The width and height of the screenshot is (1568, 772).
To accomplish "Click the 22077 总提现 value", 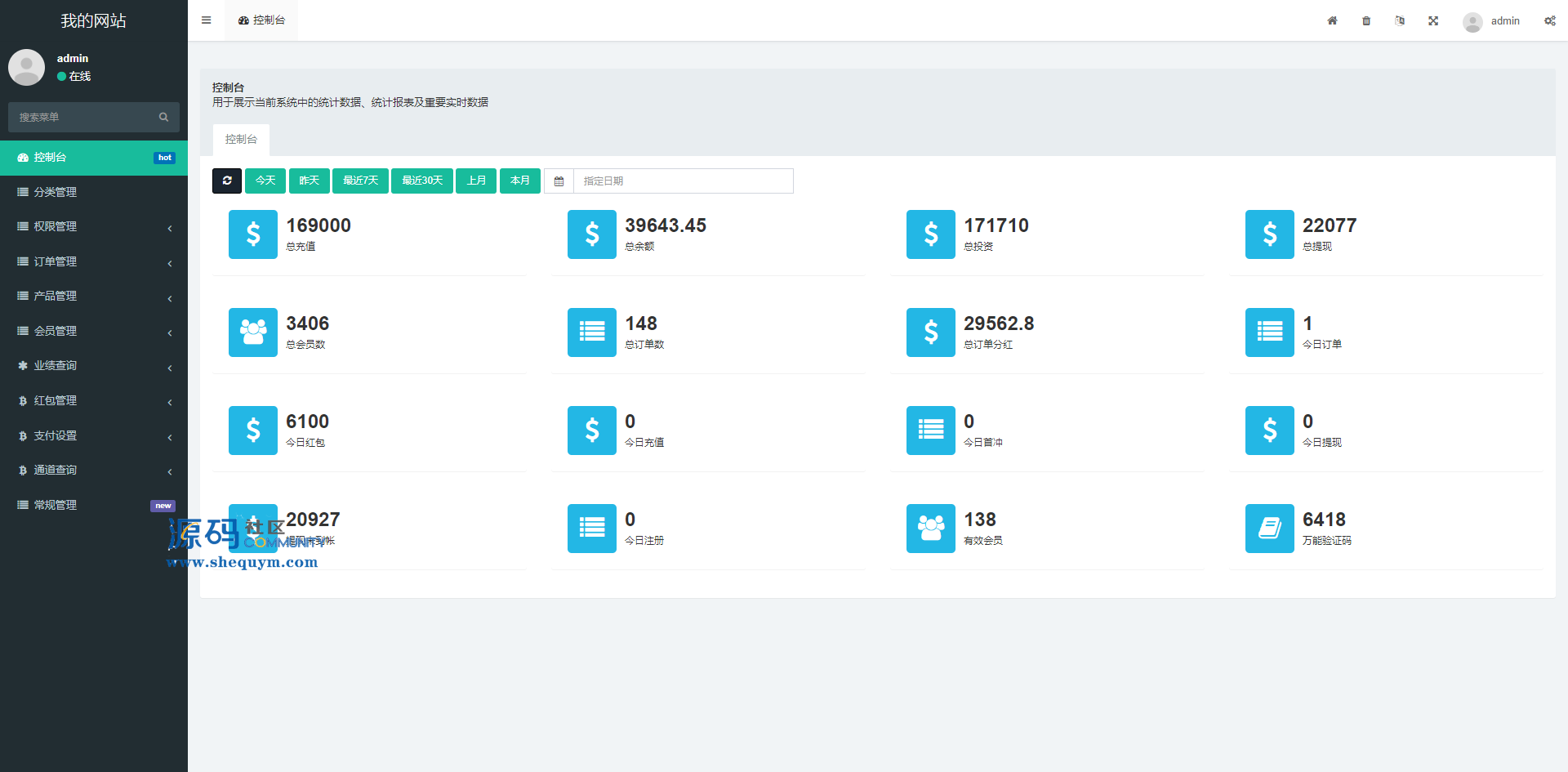I will [1330, 225].
